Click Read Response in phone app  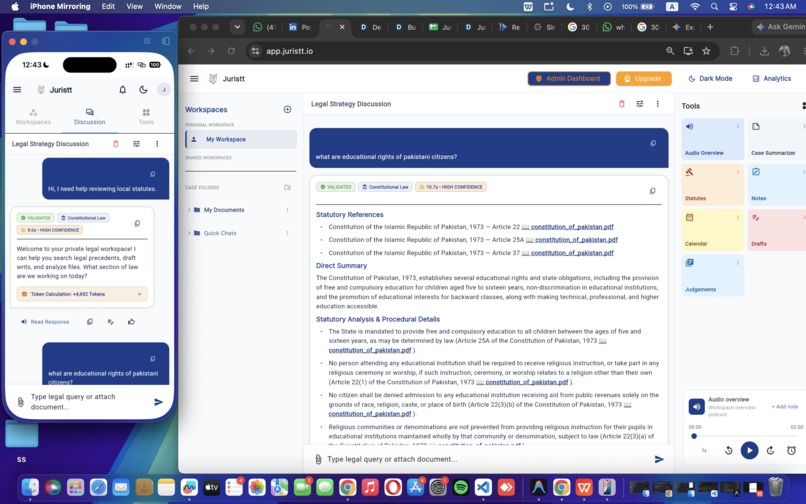pyautogui.click(x=45, y=322)
